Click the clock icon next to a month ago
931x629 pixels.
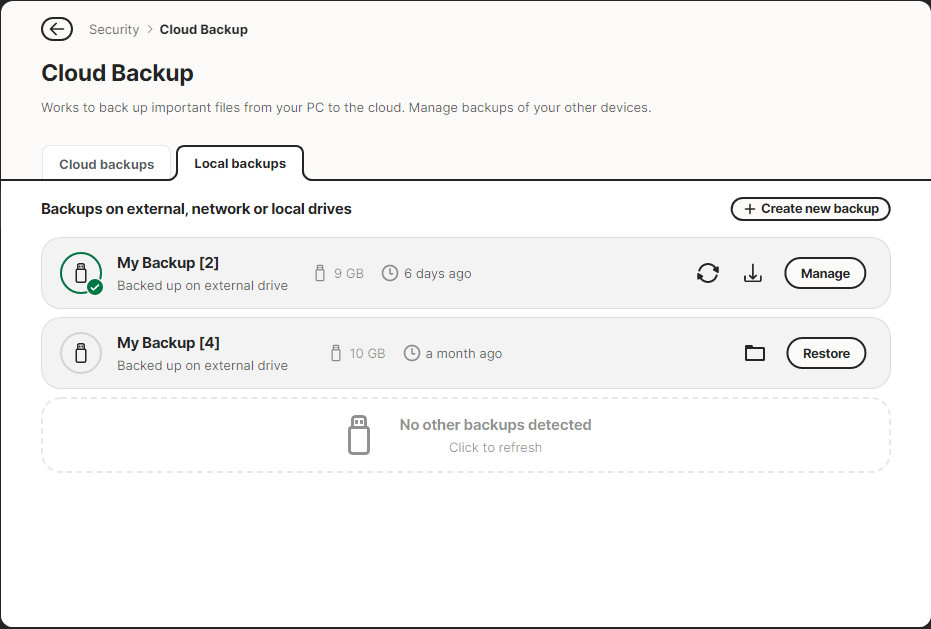click(x=411, y=353)
